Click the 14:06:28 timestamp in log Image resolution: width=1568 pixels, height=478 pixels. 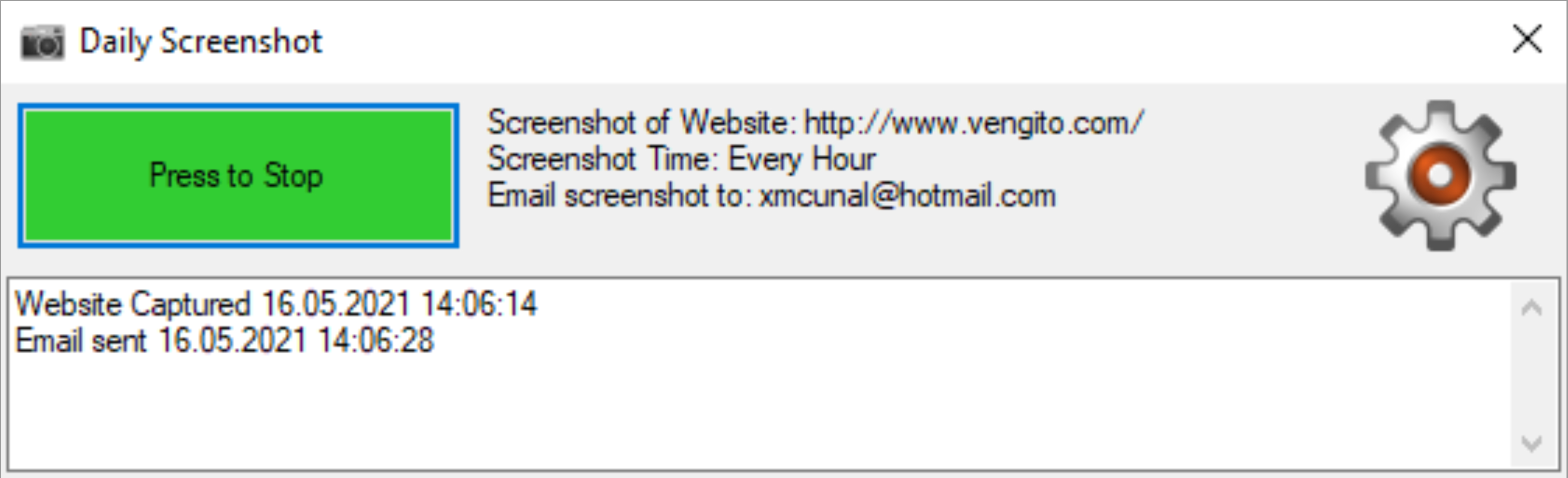(x=376, y=340)
